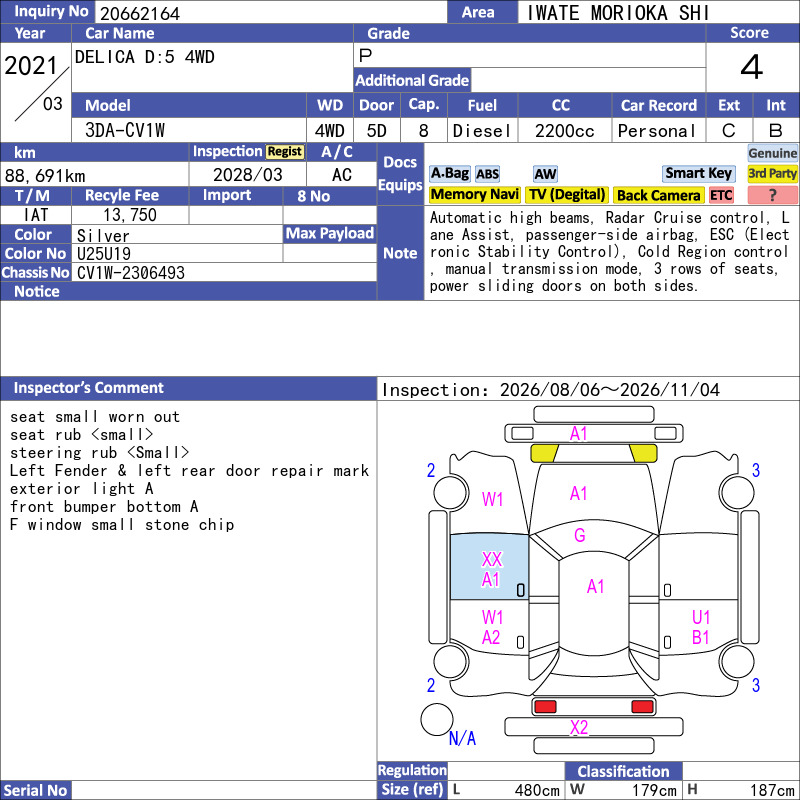This screenshot has width=800, height=800.
Task: Click the W1 mark above A2
Action: coord(493,617)
